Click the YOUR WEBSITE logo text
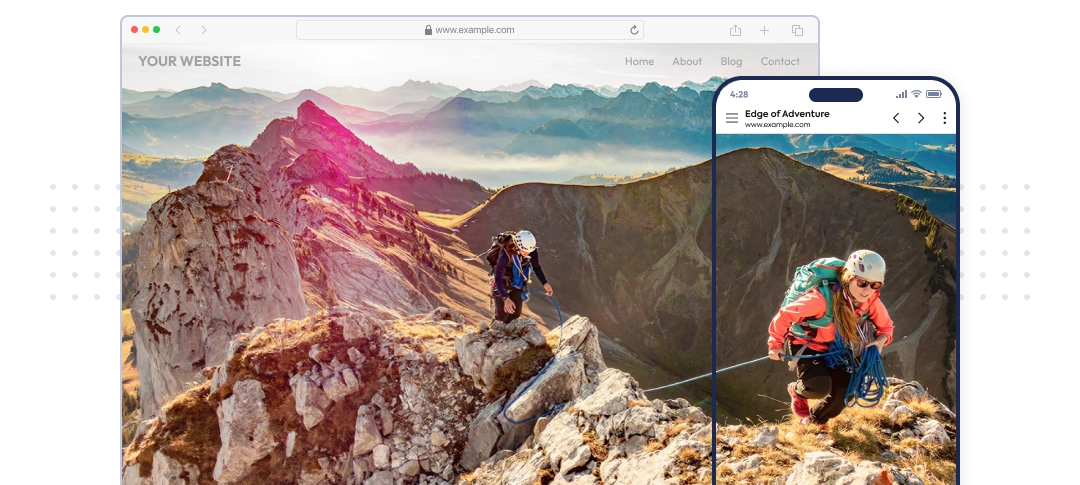Viewport: 1080px width, 485px height. point(189,61)
